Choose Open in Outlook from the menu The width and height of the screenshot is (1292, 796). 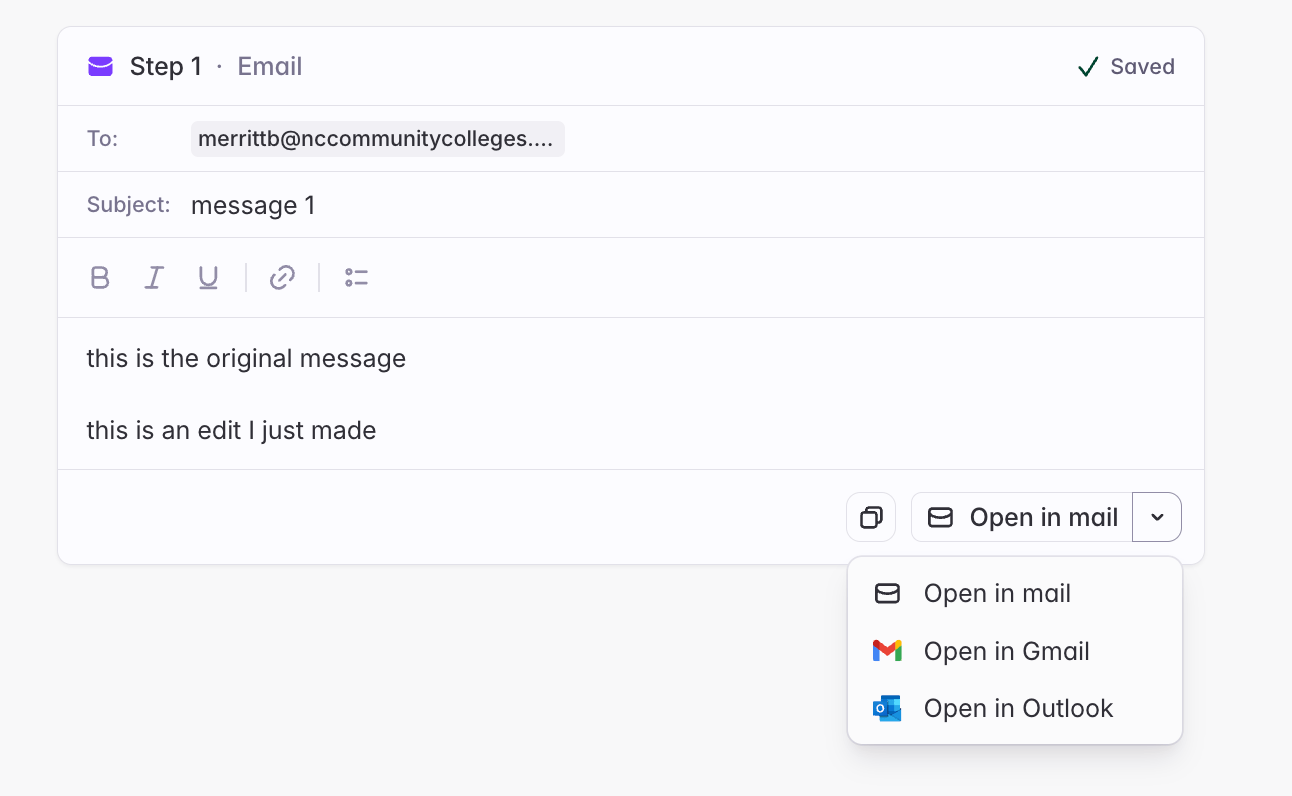point(1015,708)
